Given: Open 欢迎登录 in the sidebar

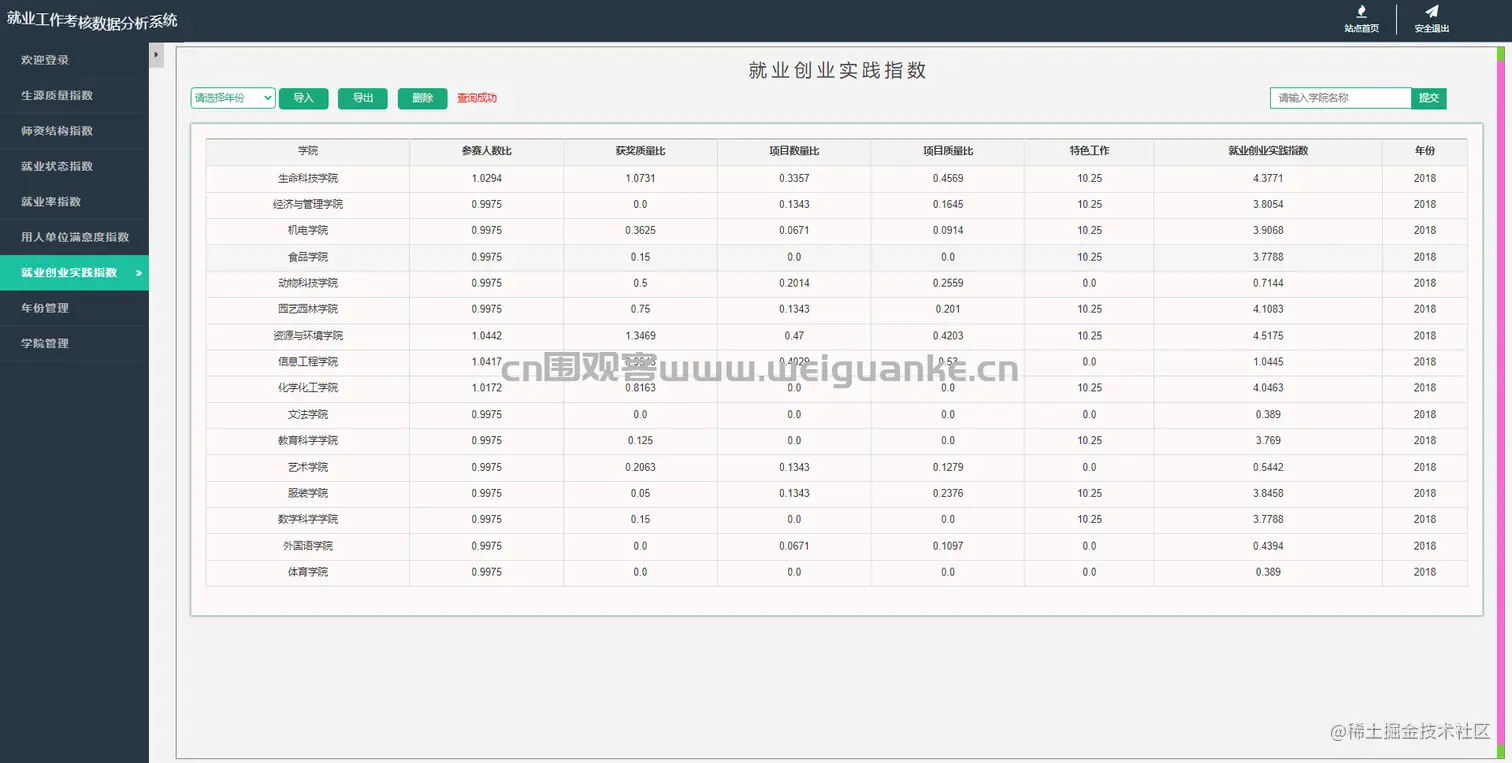Looking at the screenshot, I should [74, 60].
